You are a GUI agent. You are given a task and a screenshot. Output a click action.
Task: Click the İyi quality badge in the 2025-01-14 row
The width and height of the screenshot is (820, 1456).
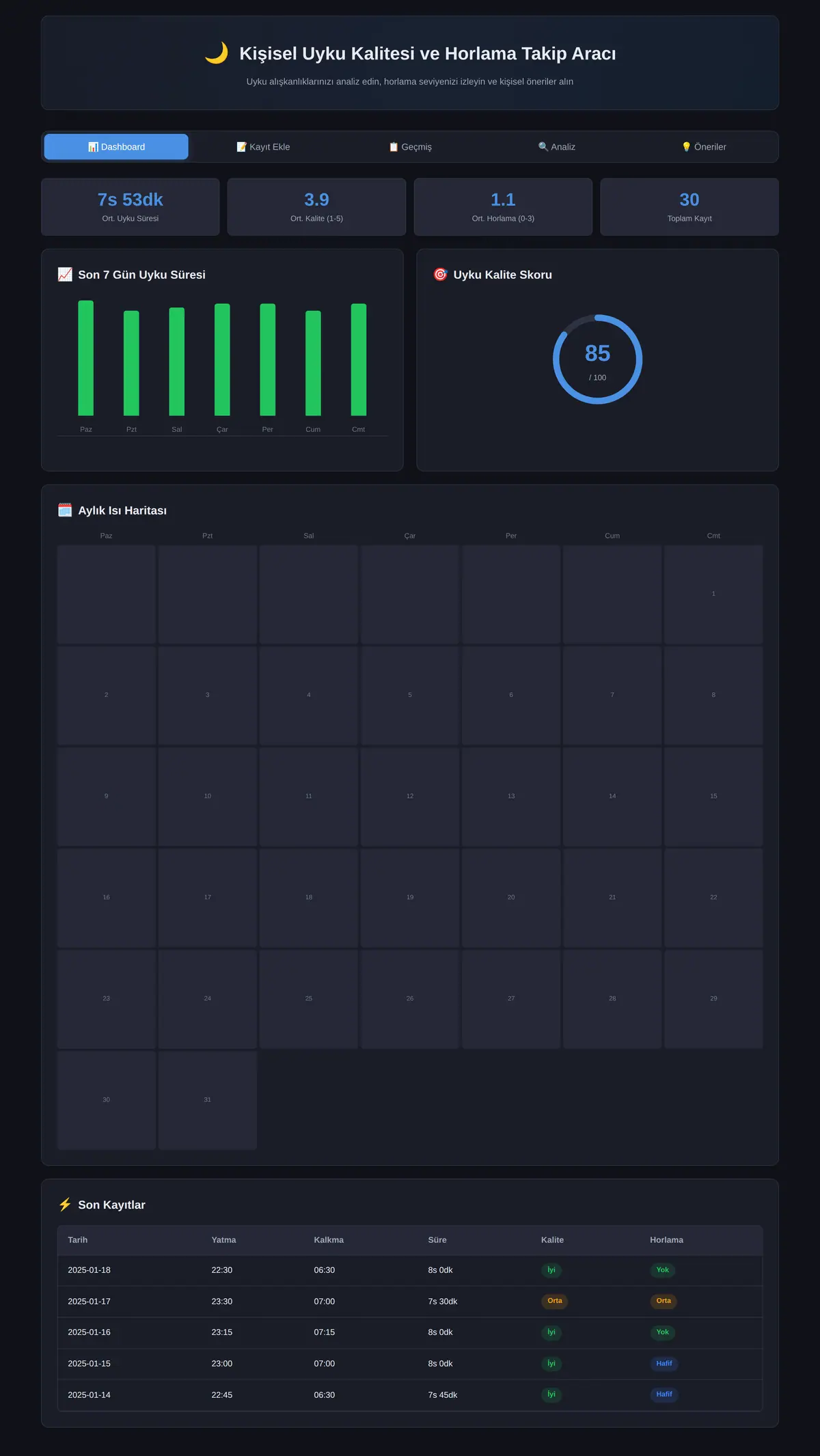pyautogui.click(x=551, y=1394)
